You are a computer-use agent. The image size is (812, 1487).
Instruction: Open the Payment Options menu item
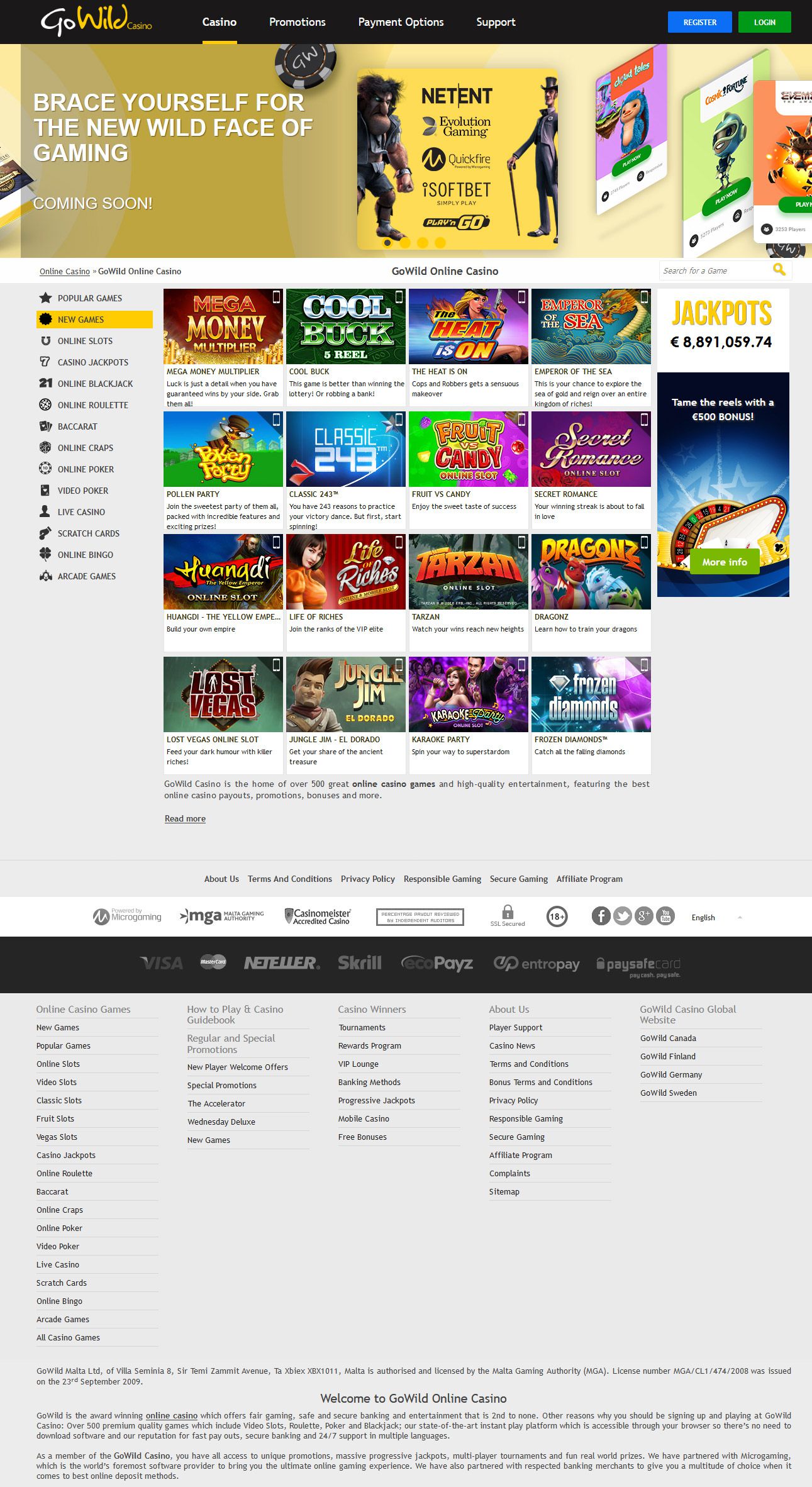pos(401,22)
